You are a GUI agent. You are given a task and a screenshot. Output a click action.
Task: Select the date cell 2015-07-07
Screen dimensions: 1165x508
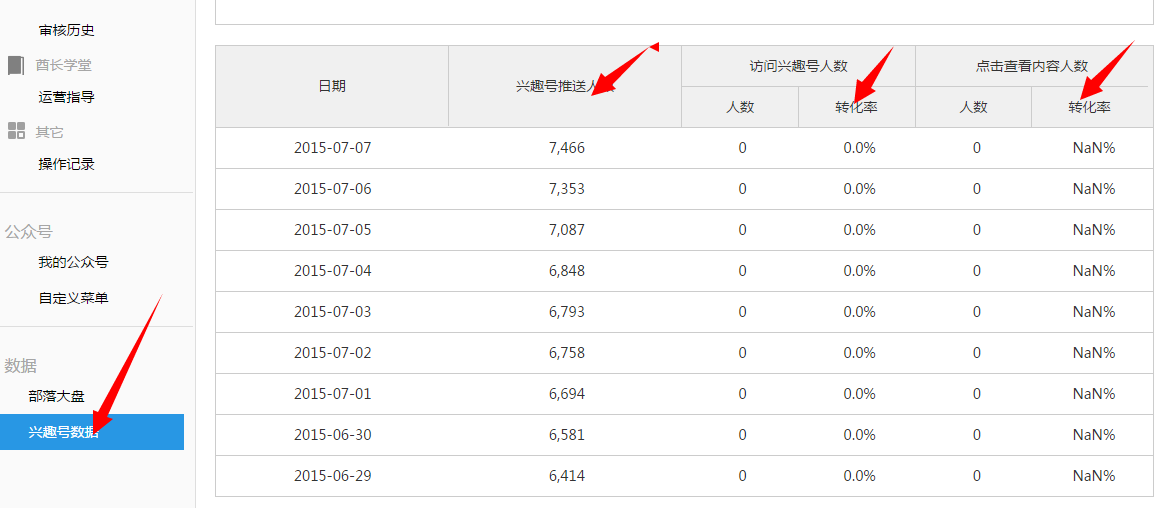point(332,148)
